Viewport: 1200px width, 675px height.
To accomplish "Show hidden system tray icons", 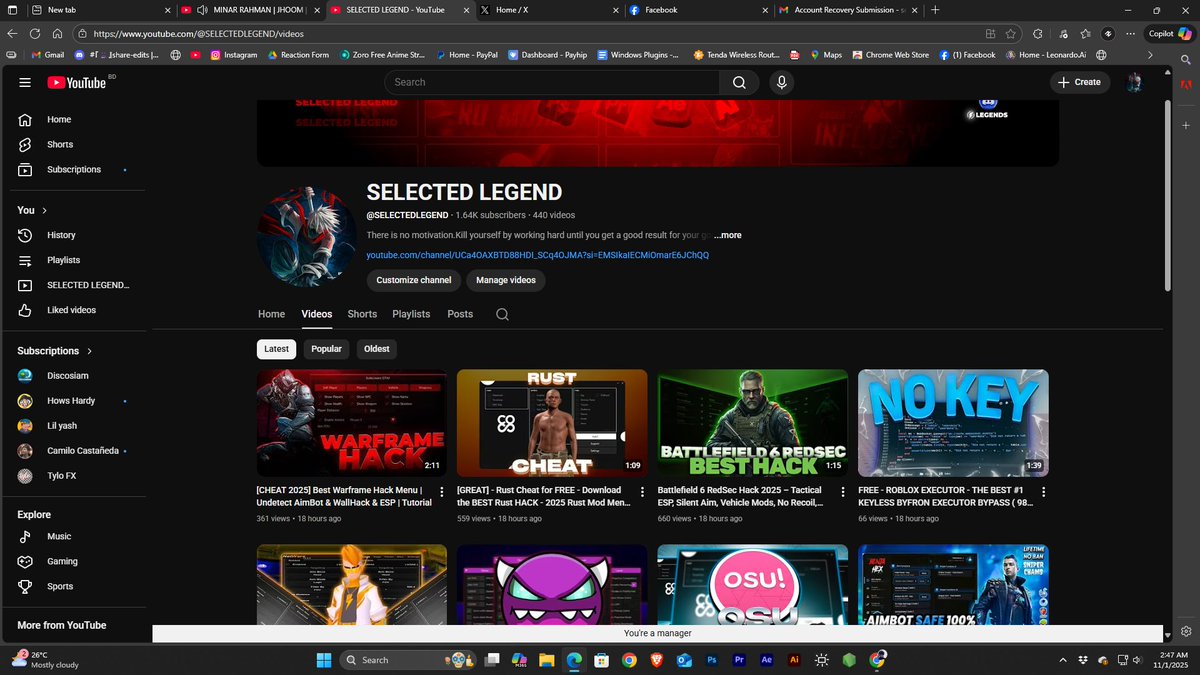I will pos(1063,660).
